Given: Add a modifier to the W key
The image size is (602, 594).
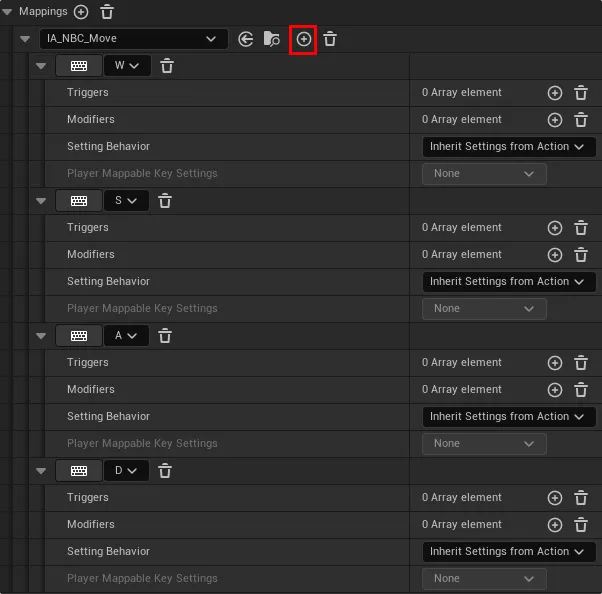Looking at the screenshot, I should point(555,120).
